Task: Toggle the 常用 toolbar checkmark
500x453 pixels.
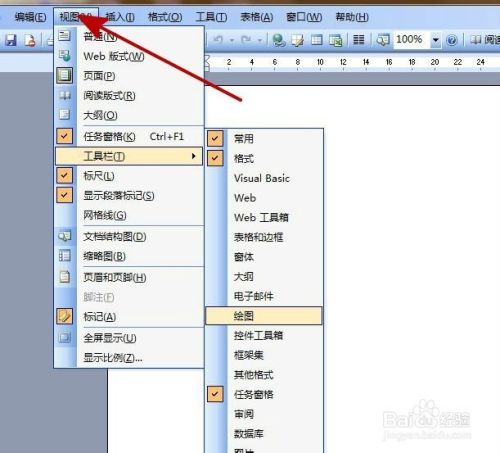Action: (x=215, y=138)
